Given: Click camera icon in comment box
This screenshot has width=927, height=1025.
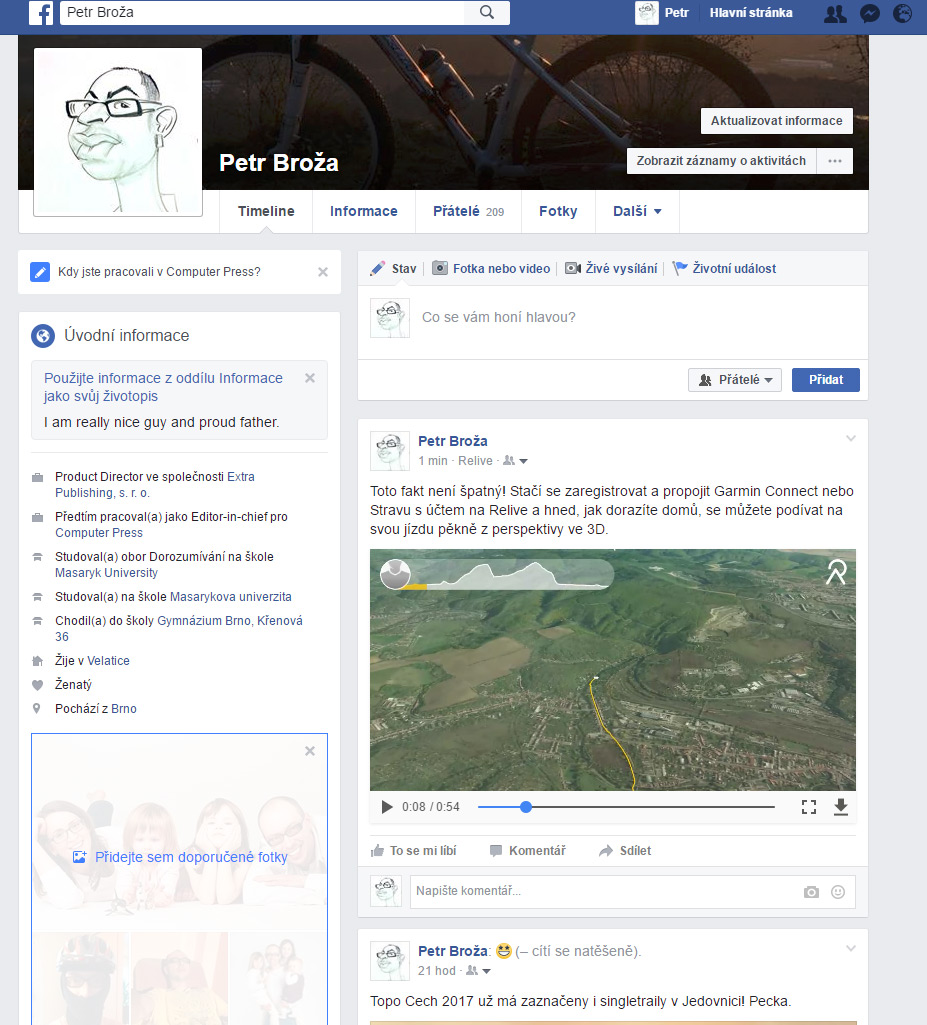Looking at the screenshot, I should point(812,892).
